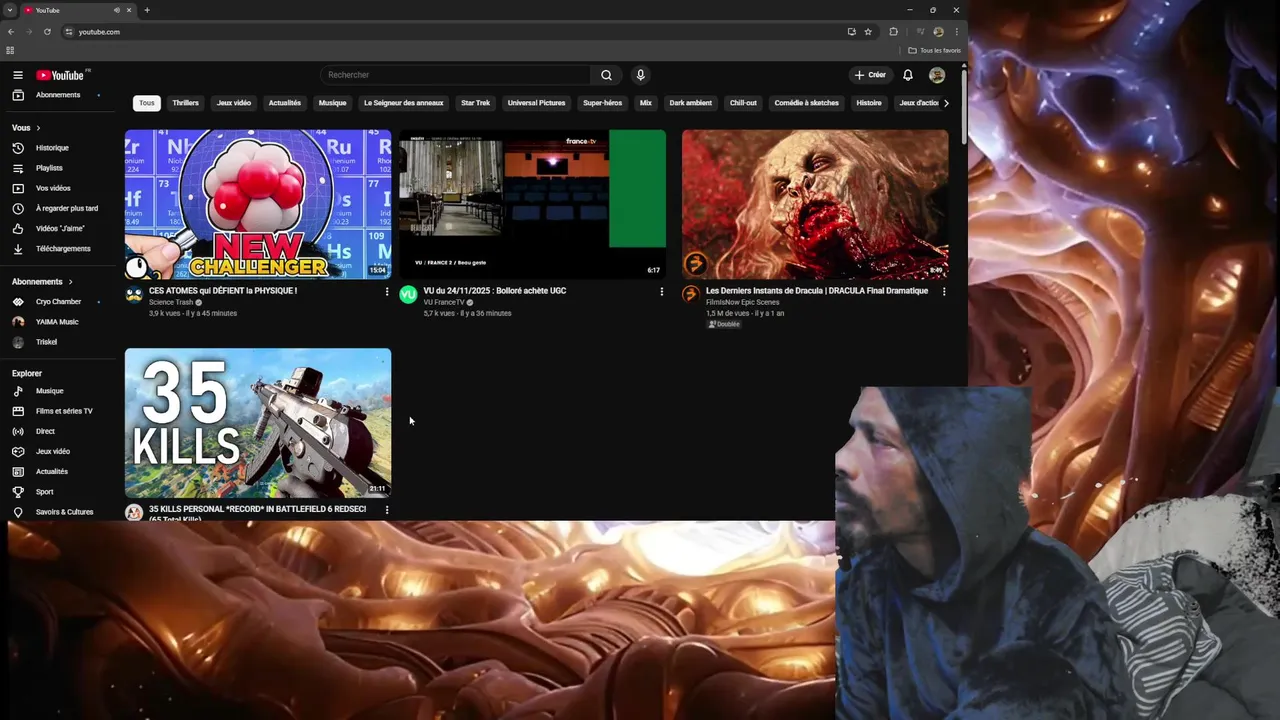The height and width of the screenshot is (720, 1280).
Task: Open the Dracula video thumbnail
Action: [x=815, y=204]
